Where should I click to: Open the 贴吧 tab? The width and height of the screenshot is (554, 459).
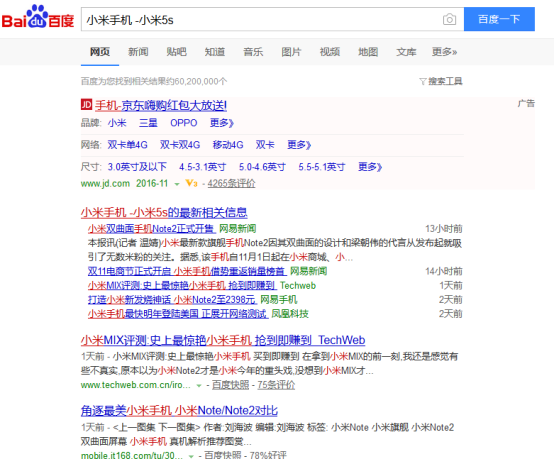(176, 52)
